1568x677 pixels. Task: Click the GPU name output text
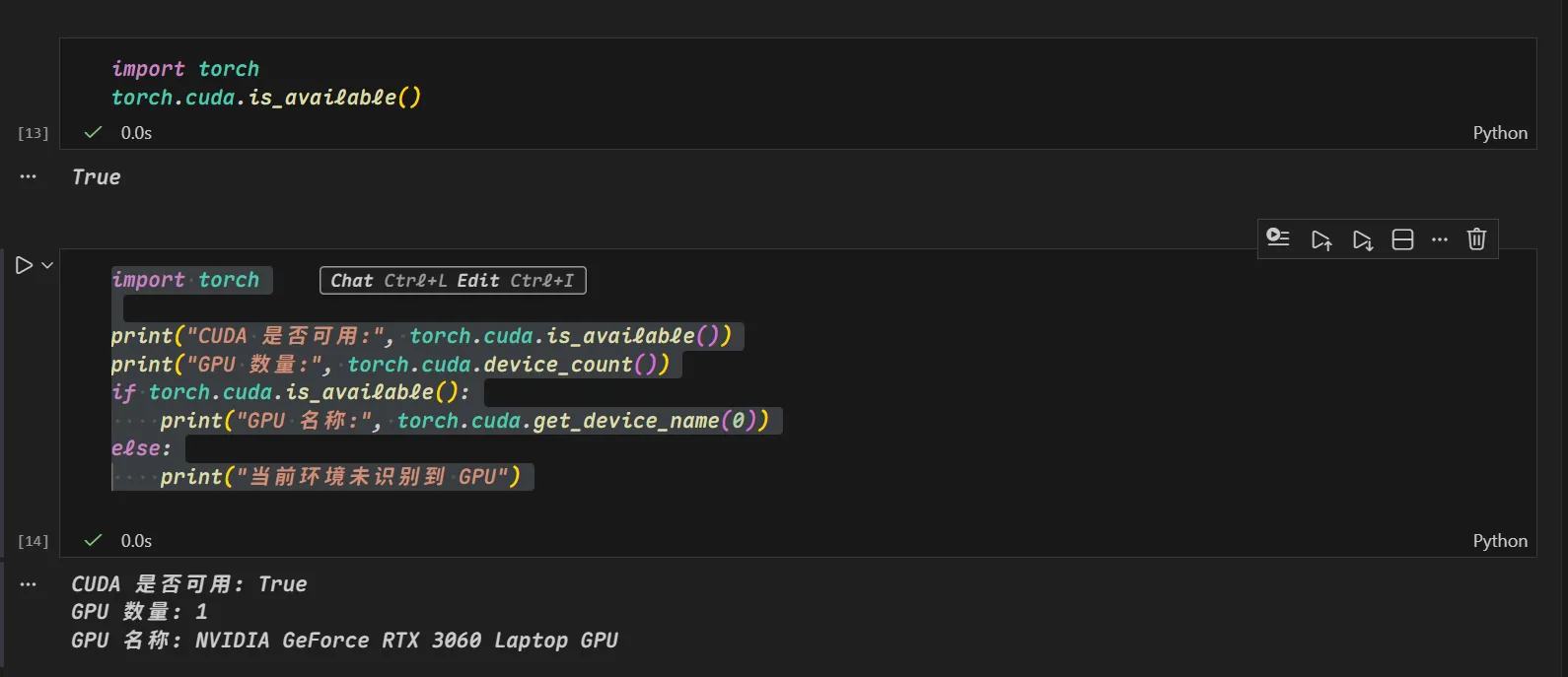click(344, 641)
